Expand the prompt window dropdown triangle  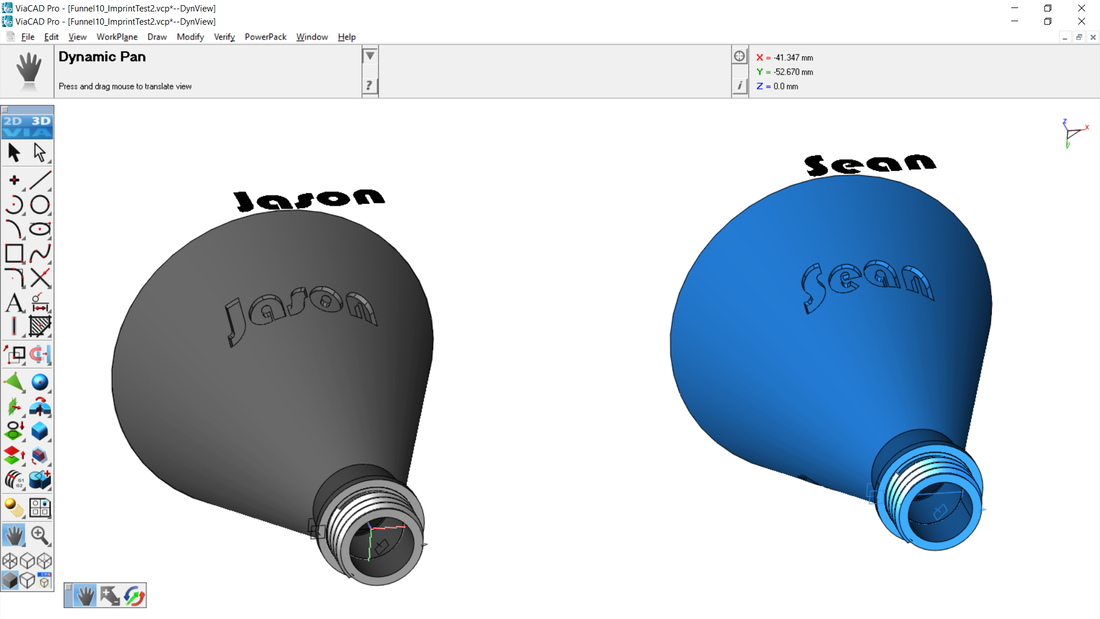click(370, 57)
